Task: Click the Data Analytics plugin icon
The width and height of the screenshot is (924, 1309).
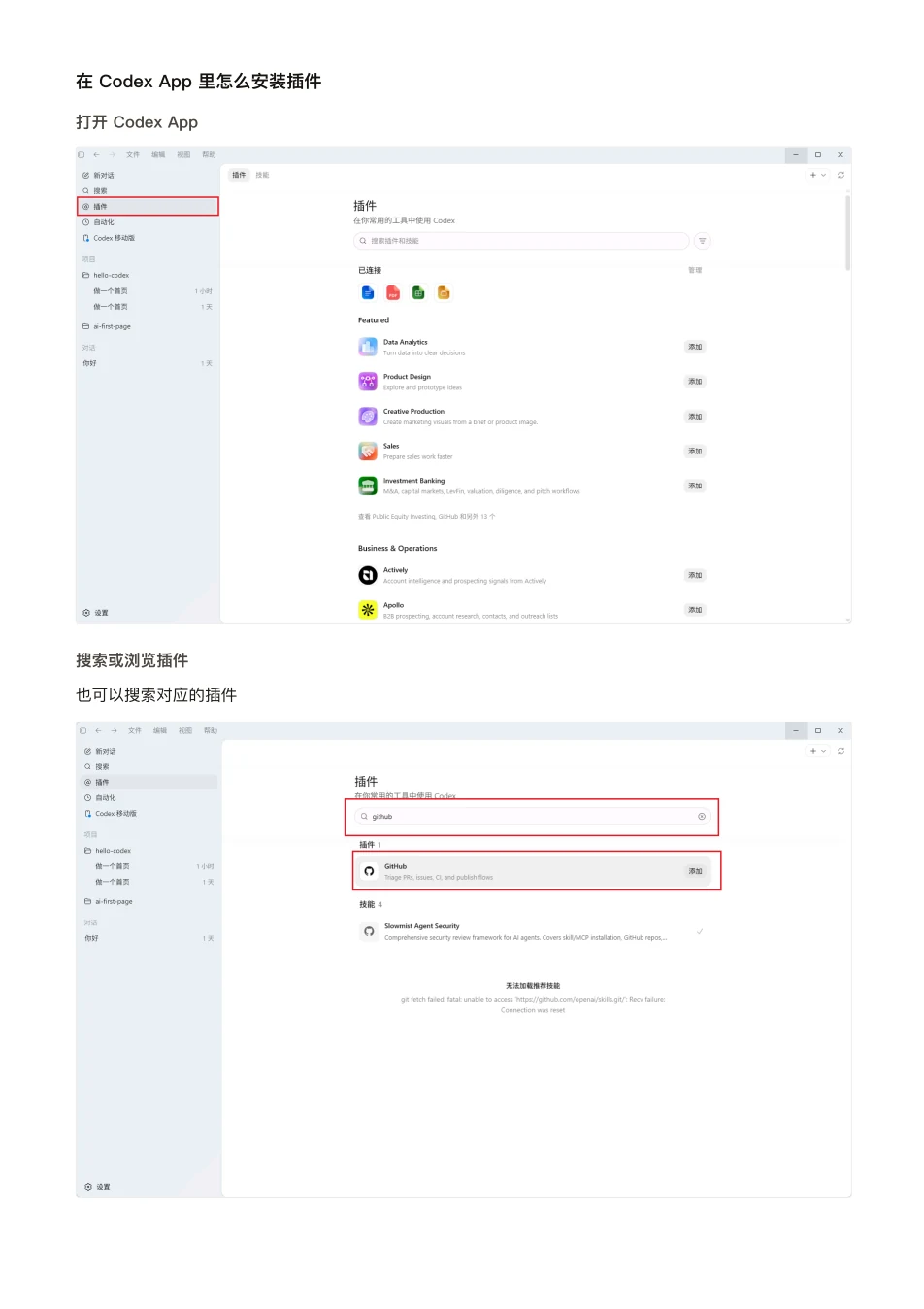Action: [368, 347]
